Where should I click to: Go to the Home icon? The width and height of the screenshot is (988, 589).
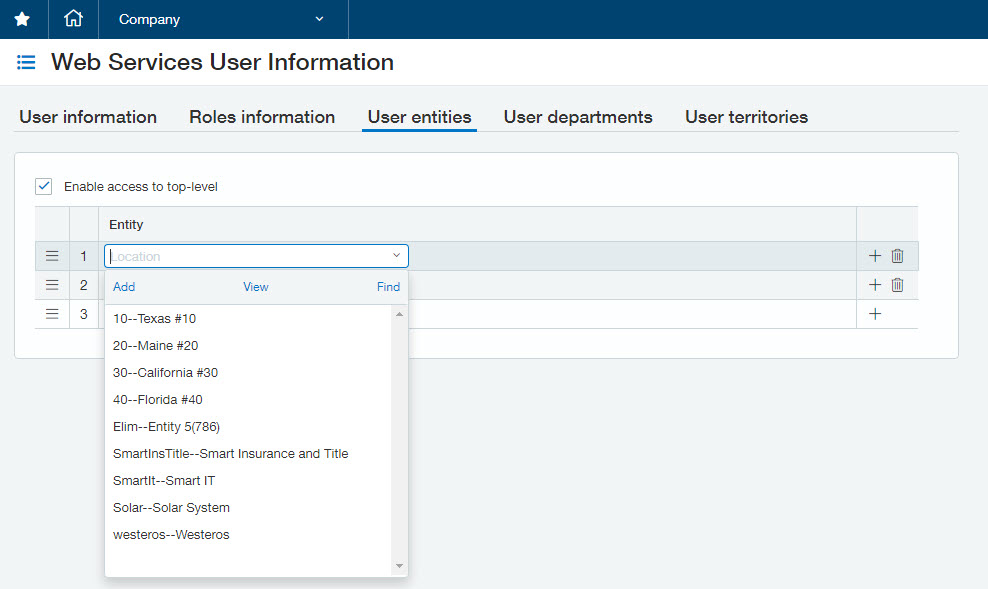[73, 19]
